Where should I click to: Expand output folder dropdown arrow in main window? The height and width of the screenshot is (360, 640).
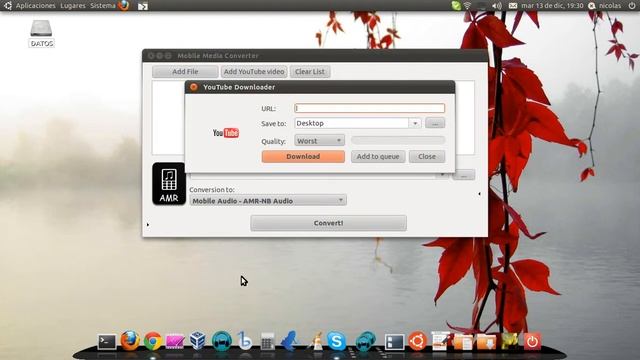[442, 175]
